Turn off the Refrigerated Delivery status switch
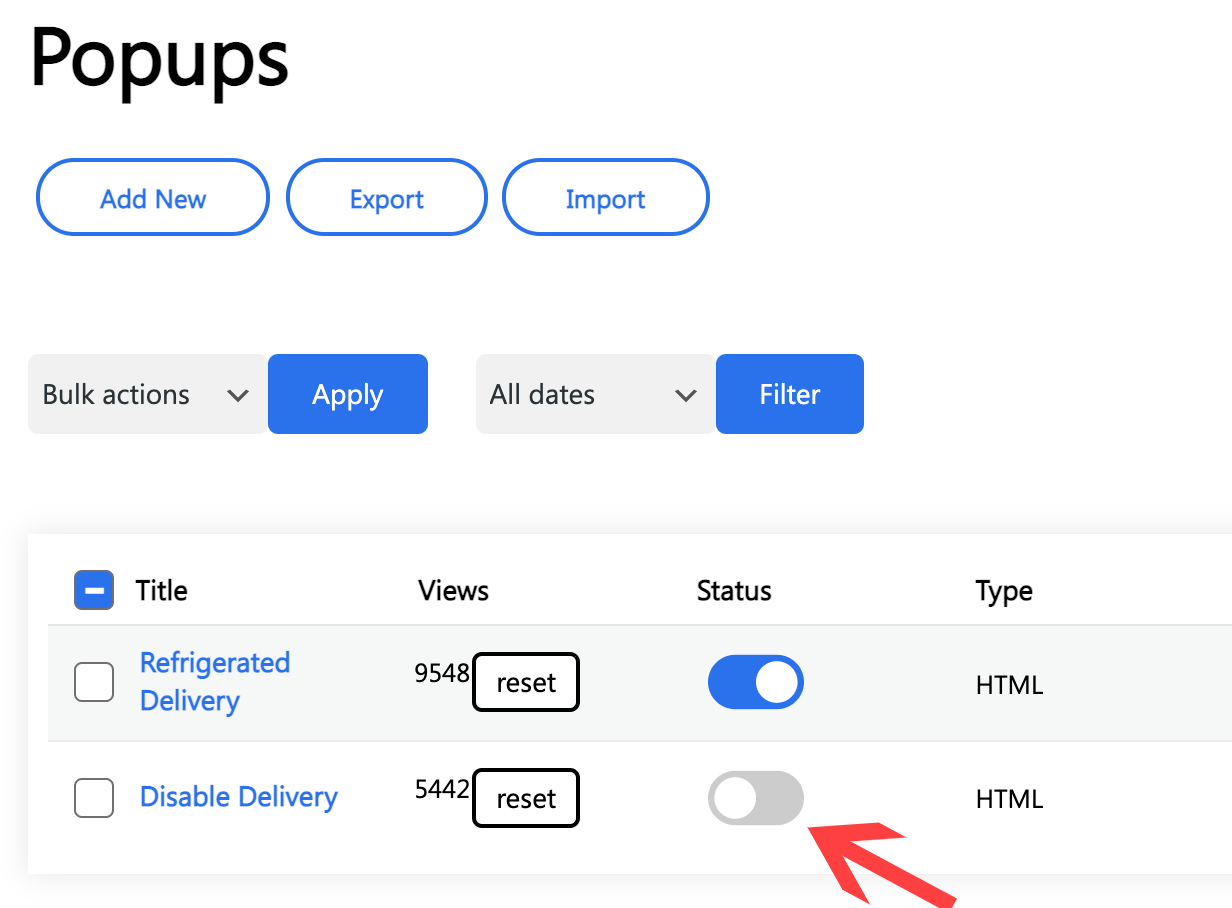 point(755,682)
